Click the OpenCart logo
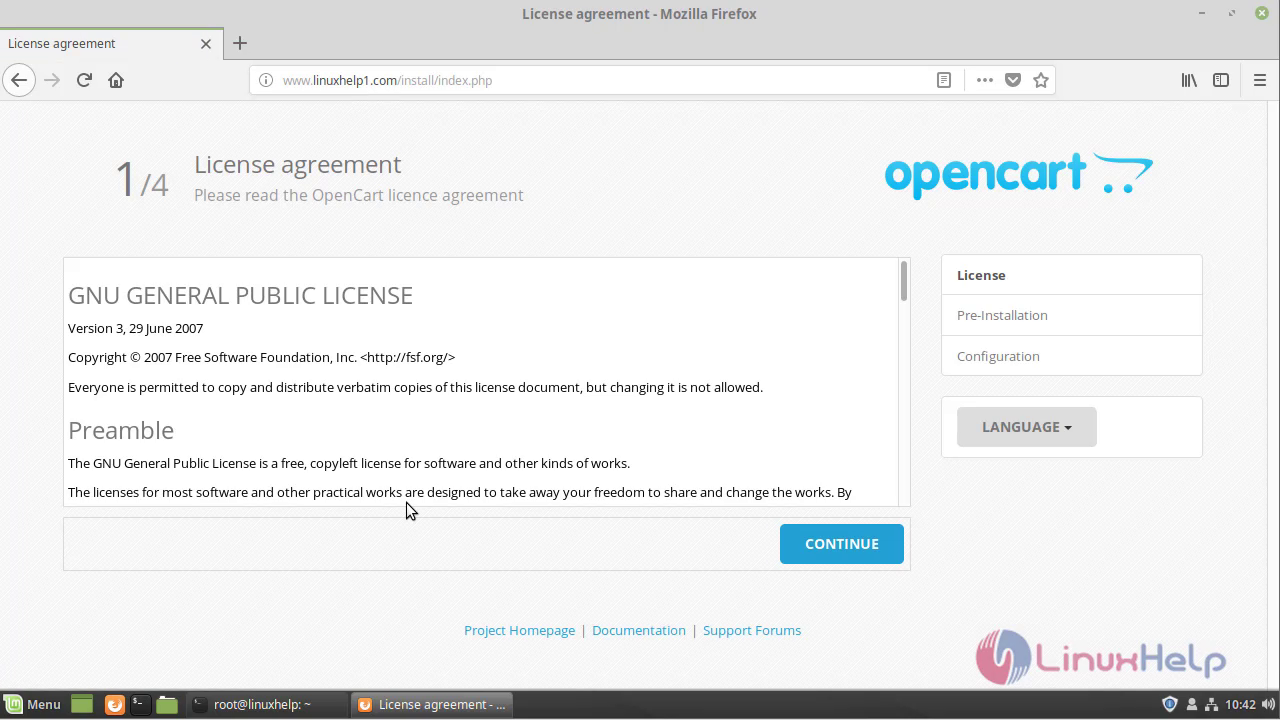This screenshot has width=1280, height=720. pyautogui.click(x=1018, y=175)
